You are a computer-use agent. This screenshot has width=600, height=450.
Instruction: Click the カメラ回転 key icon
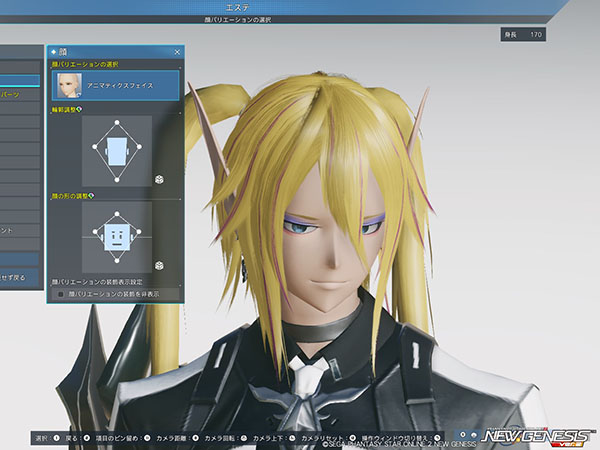tap(243, 438)
